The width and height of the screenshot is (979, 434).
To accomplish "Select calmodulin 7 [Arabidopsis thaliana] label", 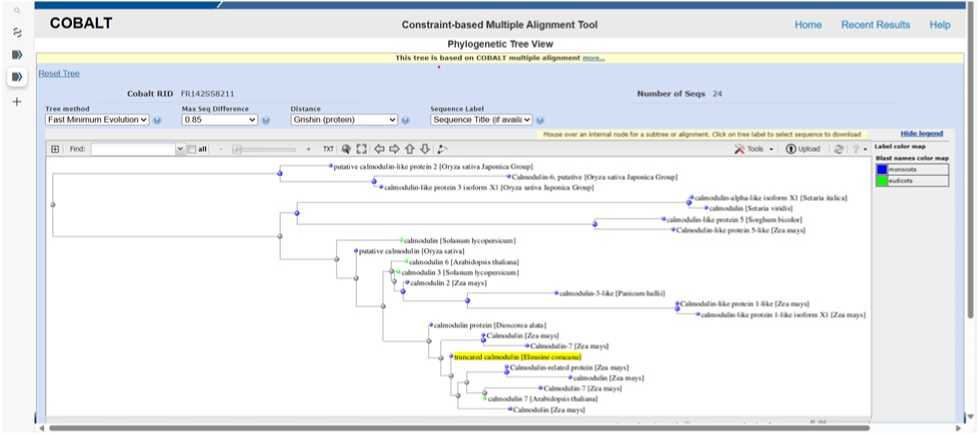I will (543, 398).
